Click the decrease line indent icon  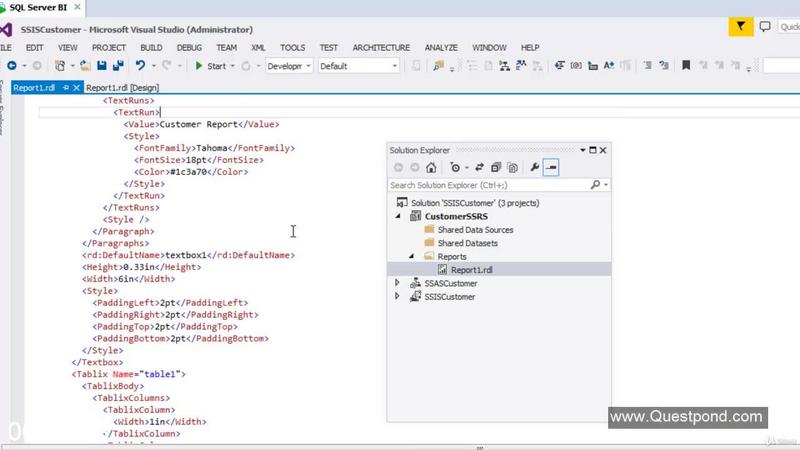pyautogui.click(x=560, y=65)
